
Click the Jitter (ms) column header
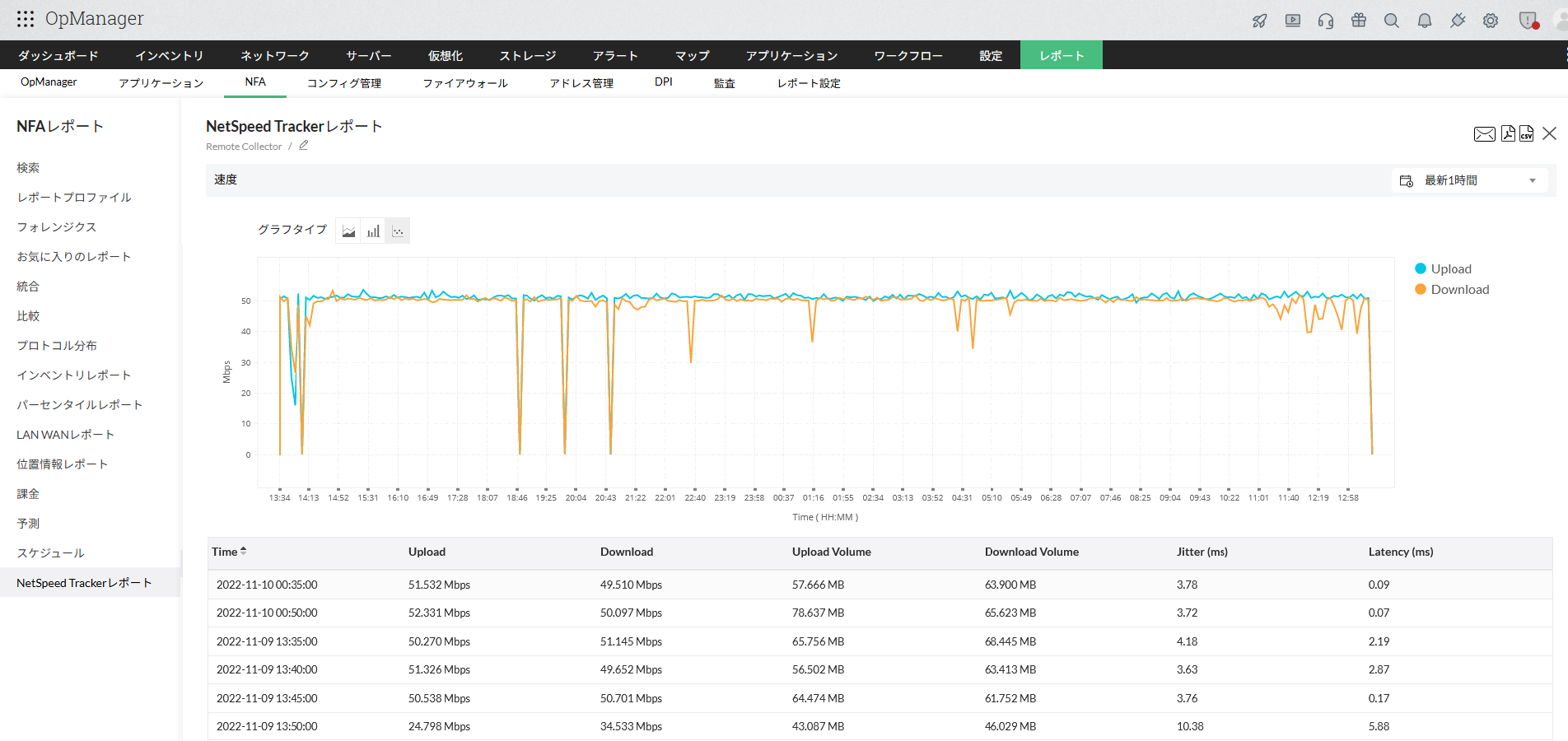1202,552
